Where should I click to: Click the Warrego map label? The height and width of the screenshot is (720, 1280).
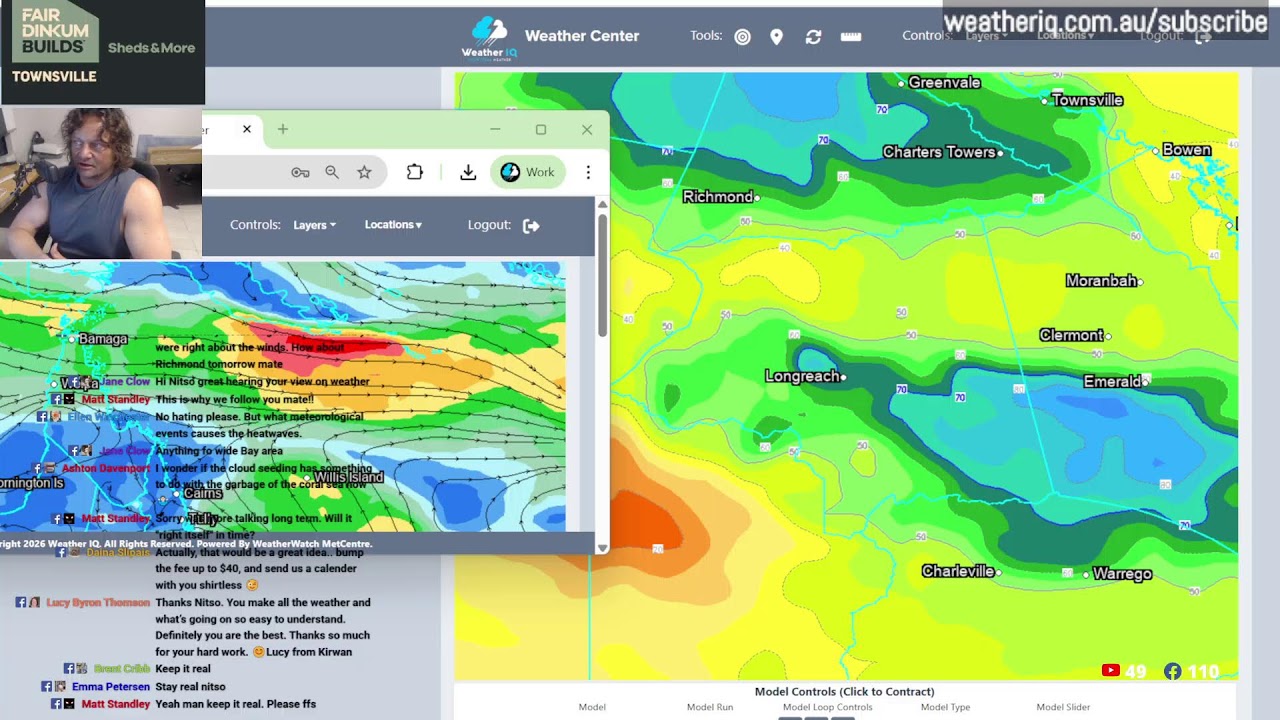coord(1122,574)
